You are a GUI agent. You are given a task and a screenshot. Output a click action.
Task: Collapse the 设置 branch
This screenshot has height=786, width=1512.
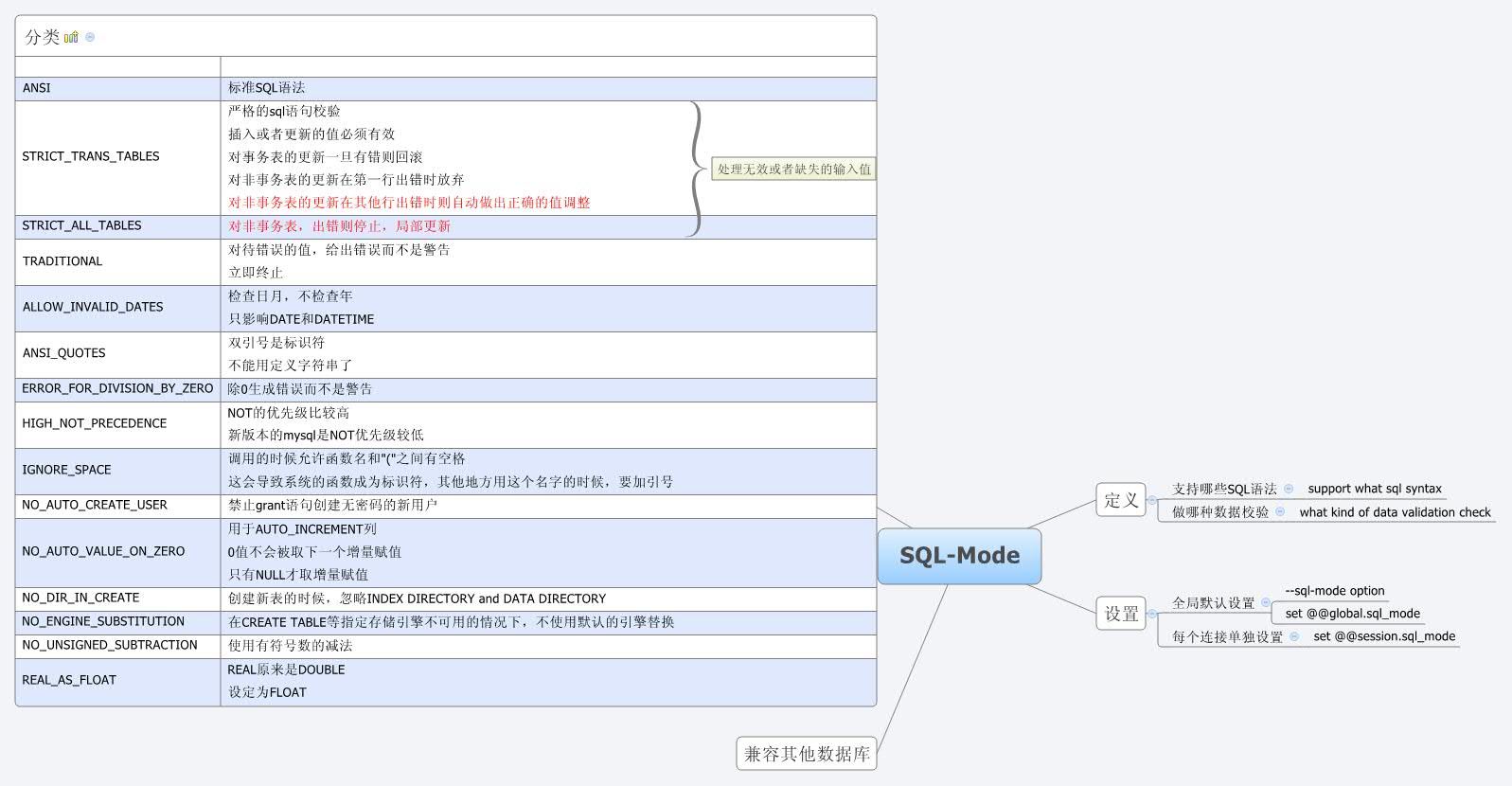pos(1152,614)
